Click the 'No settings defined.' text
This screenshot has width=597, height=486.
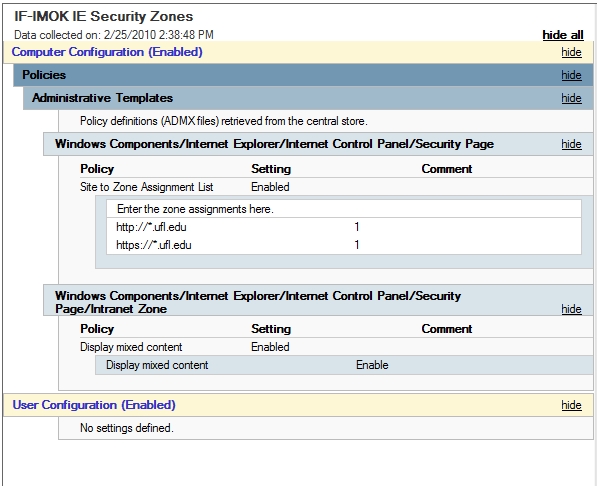point(127,428)
